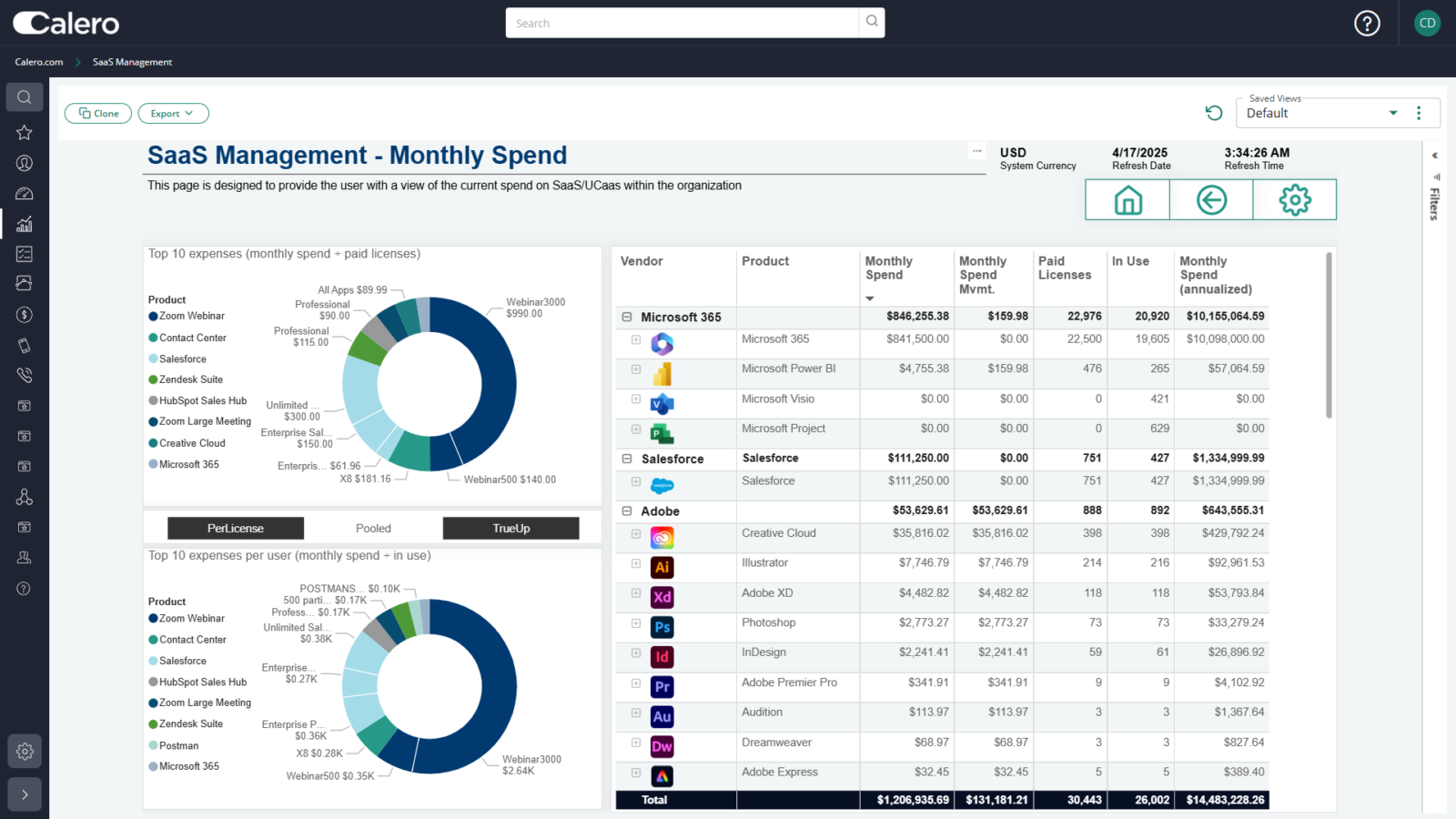Go back using the back arrow icon
The width and height of the screenshot is (1456, 819).
(1210, 199)
